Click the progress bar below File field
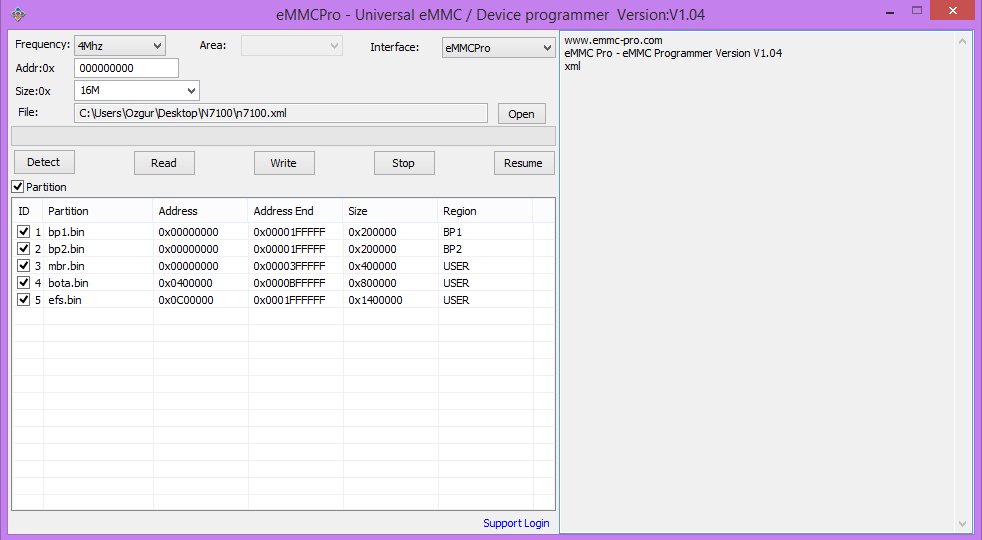The height and width of the screenshot is (540, 982). (283, 136)
